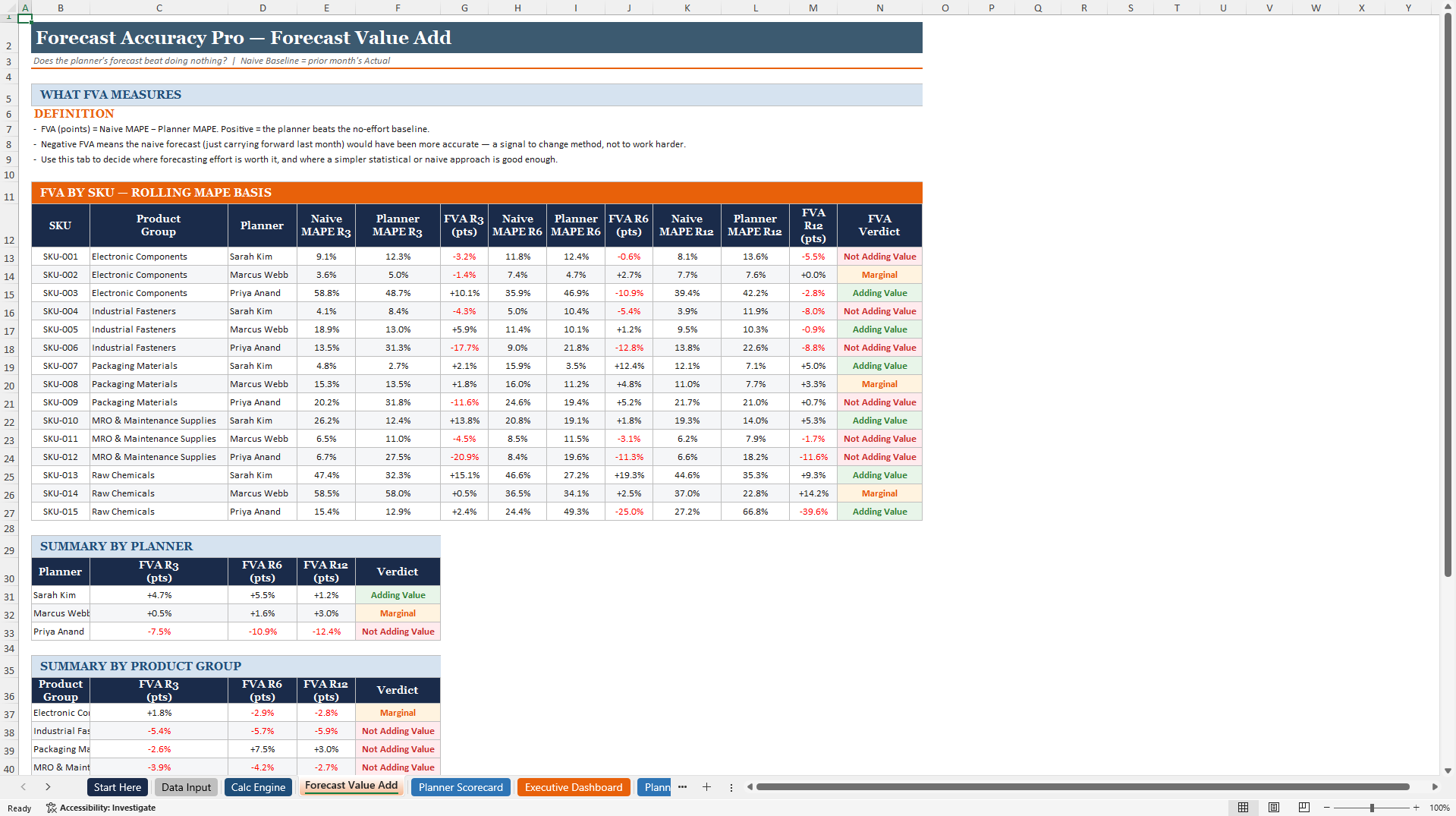Select SKU-007 Planner MAPE R3 2.7%
Screen dimensions: 1456x816
[398, 366]
